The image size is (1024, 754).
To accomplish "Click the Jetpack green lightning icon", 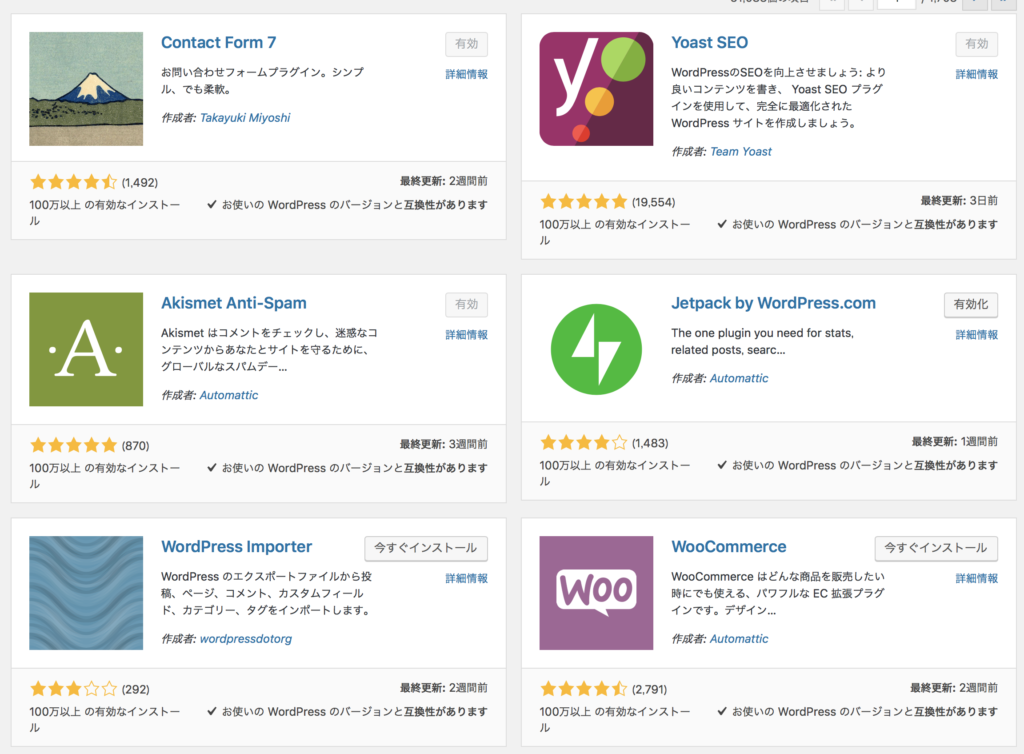I will [x=596, y=349].
